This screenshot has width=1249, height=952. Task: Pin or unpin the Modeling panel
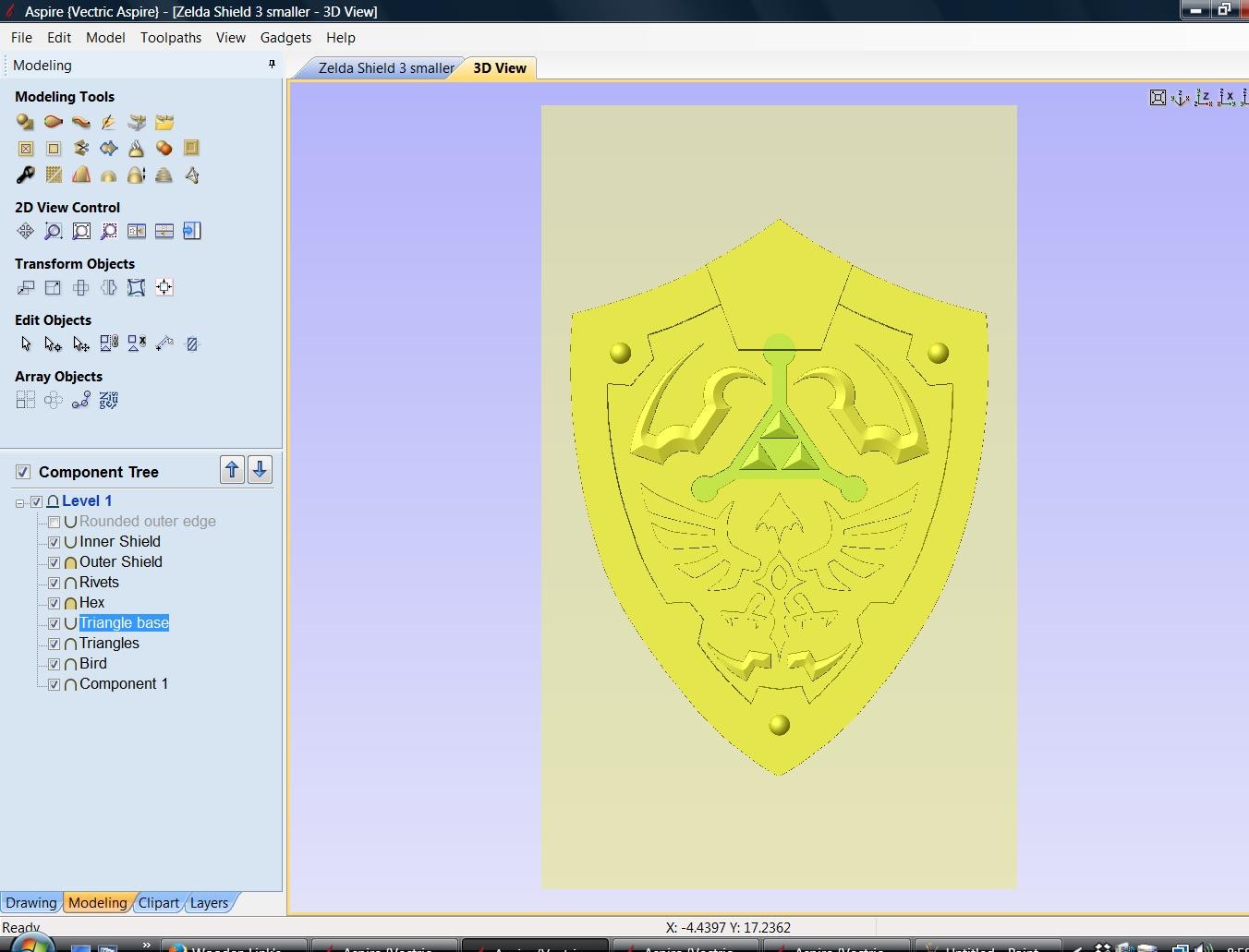point(272,64)
